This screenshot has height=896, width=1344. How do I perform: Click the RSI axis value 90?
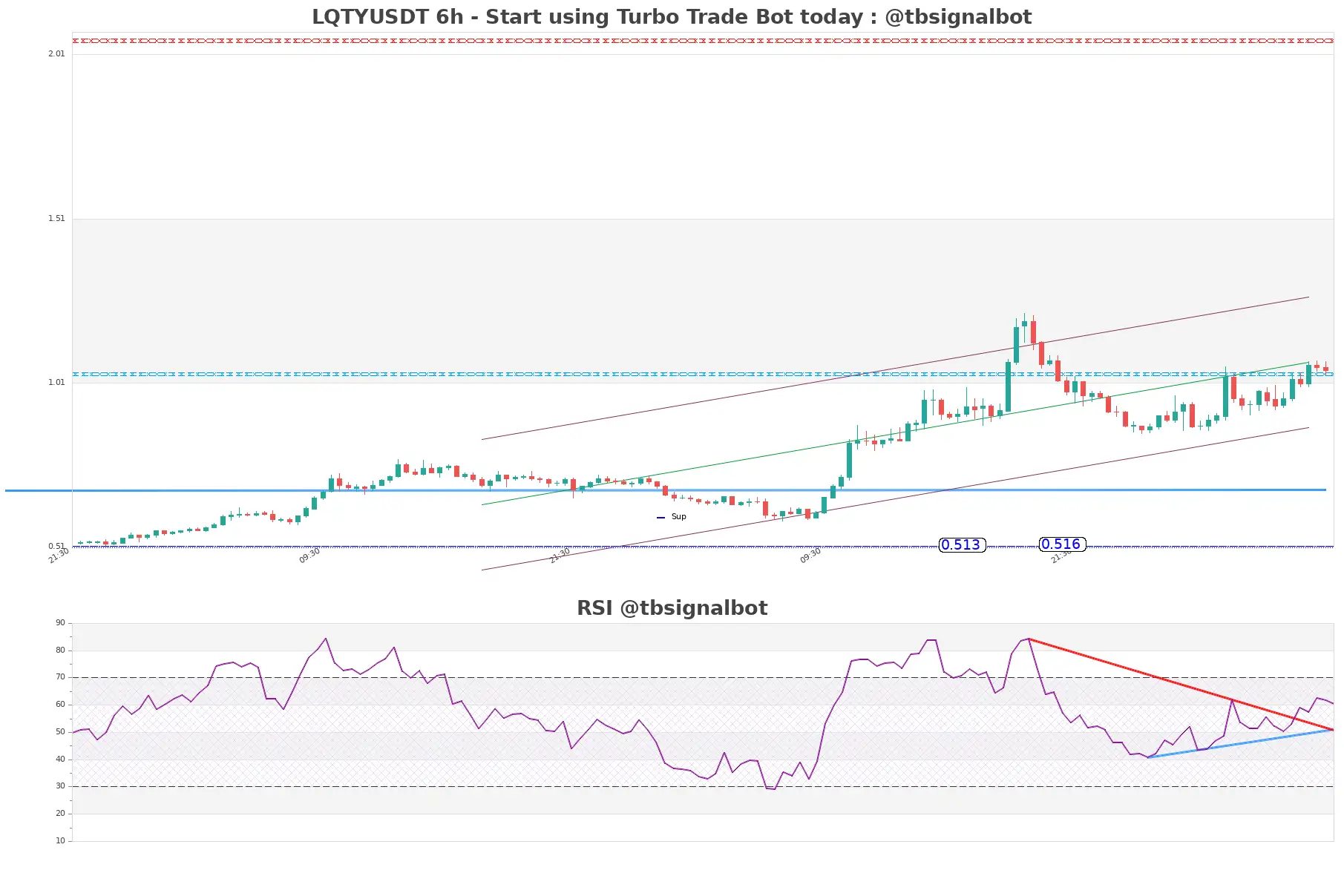(x=60, y=623)
